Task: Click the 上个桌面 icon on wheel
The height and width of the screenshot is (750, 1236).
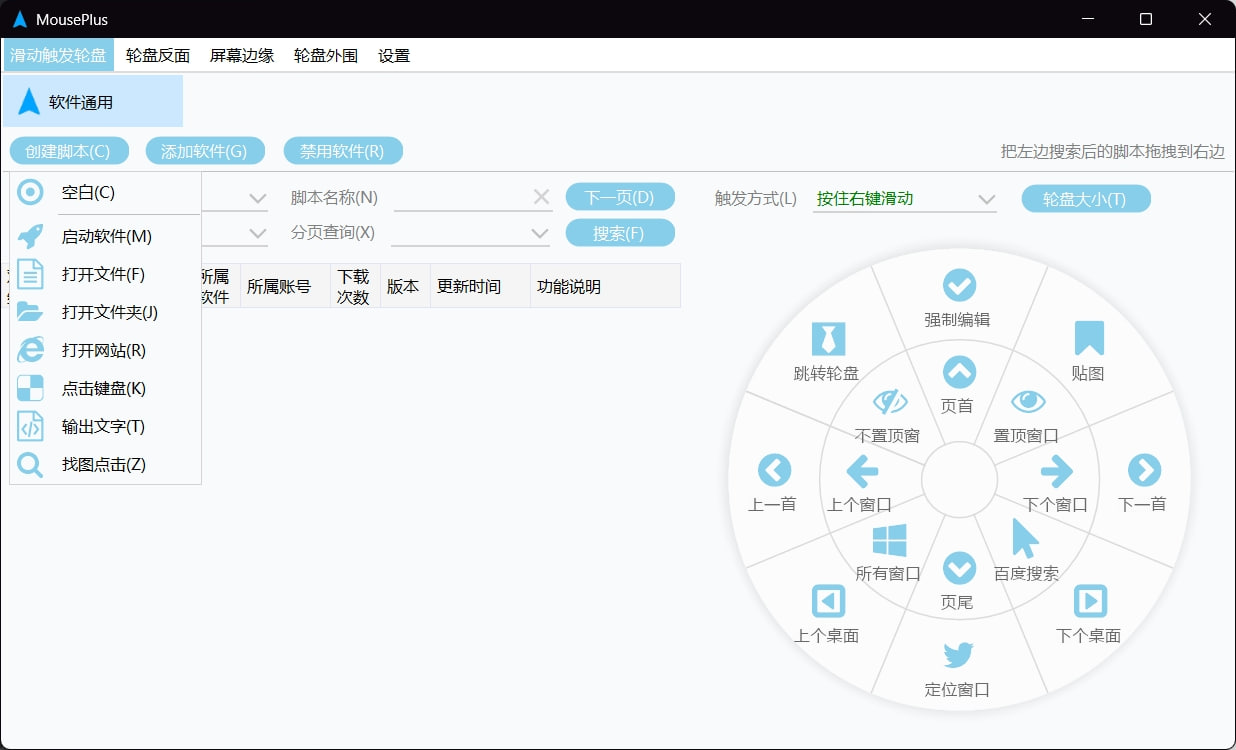Action: [828, 601]
